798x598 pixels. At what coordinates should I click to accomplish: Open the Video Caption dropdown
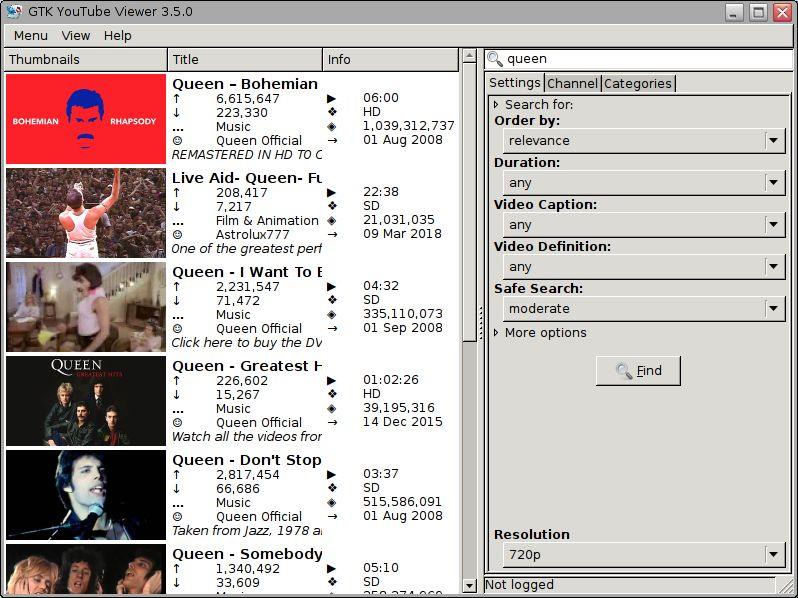pos(644,224)
